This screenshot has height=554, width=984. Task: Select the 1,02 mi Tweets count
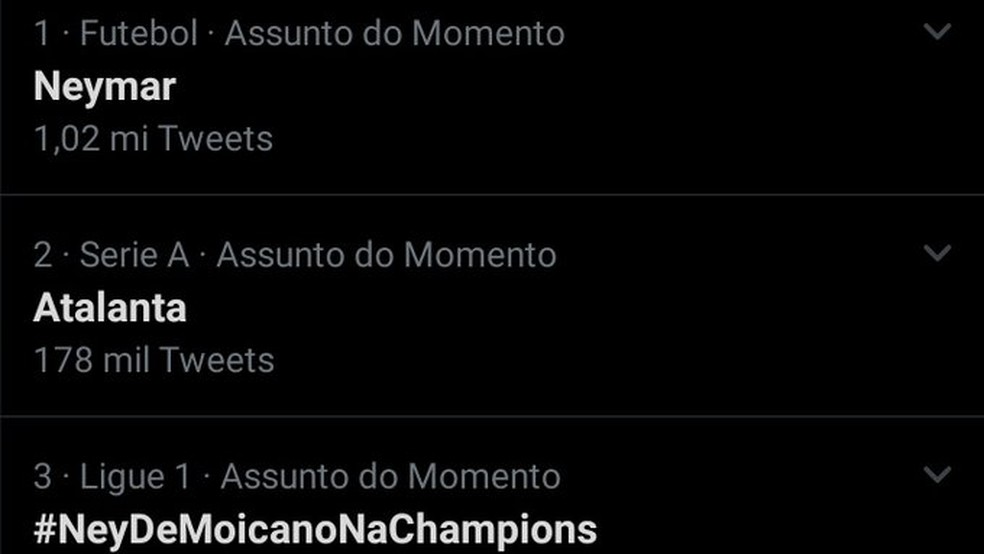153,138
